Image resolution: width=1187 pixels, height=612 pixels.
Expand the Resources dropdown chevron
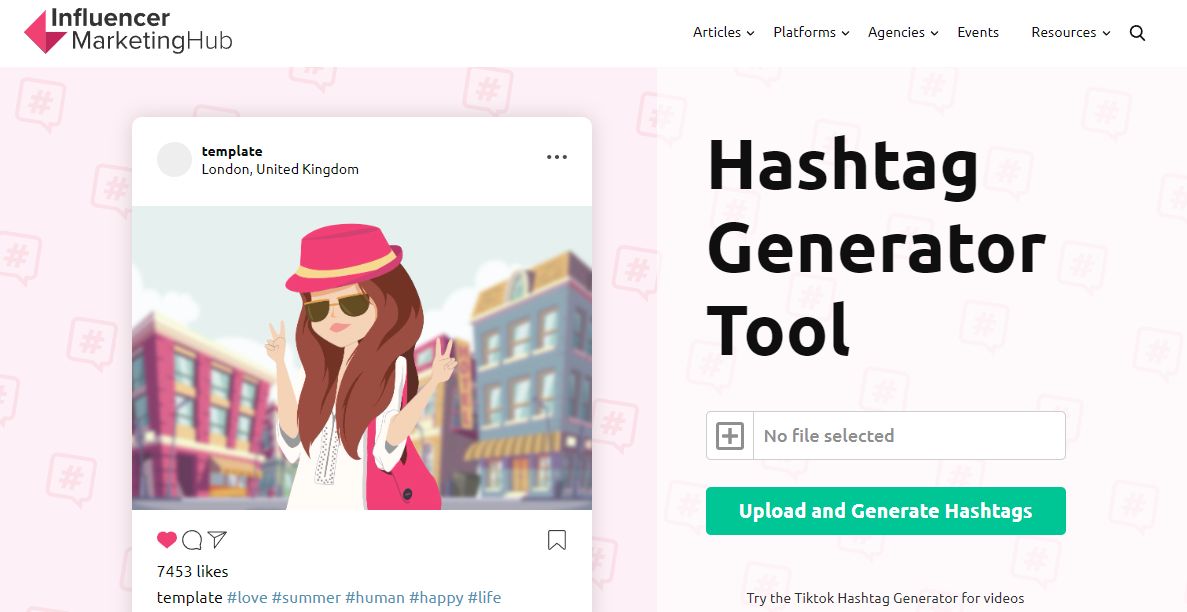1106,33
